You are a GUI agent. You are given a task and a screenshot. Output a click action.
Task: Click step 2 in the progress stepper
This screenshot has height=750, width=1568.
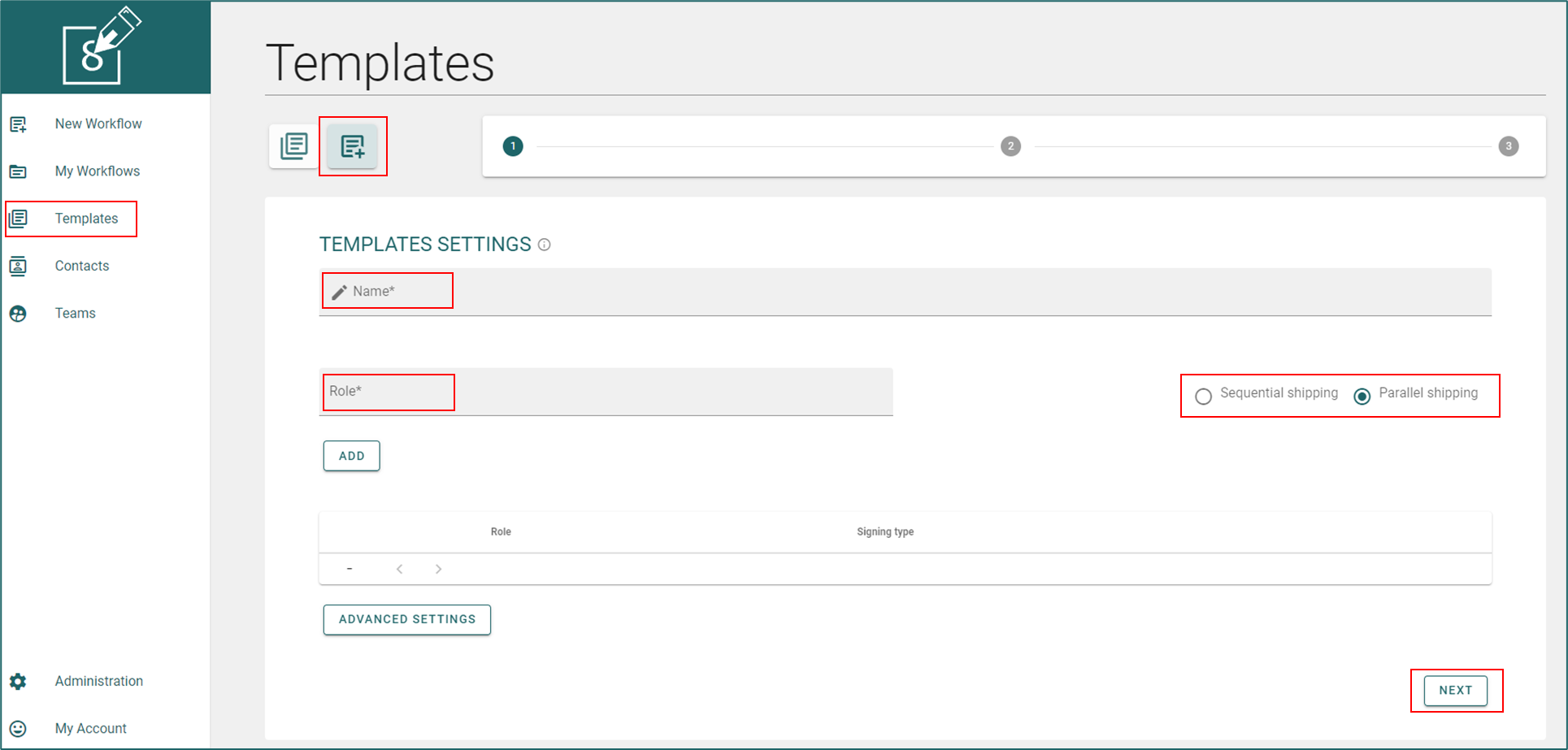[x=1010, y=146]
